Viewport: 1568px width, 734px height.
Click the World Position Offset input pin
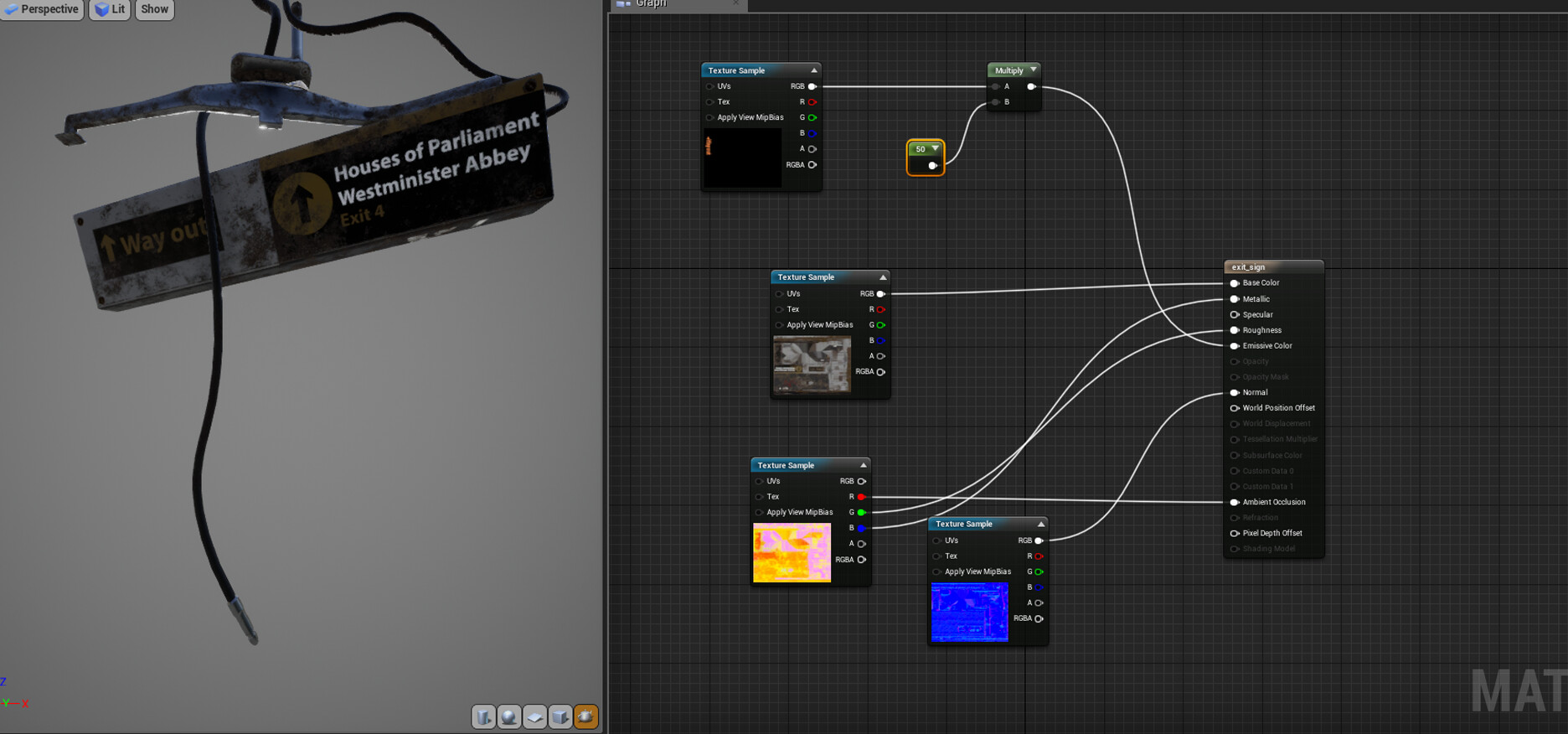click(1235, 408)
